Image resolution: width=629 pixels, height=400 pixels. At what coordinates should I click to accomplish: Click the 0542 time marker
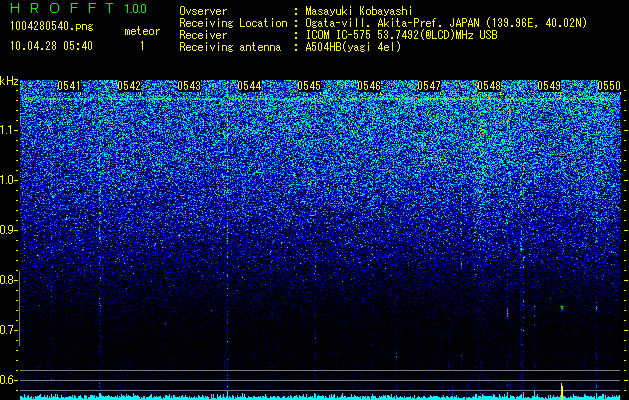point(129,86)
